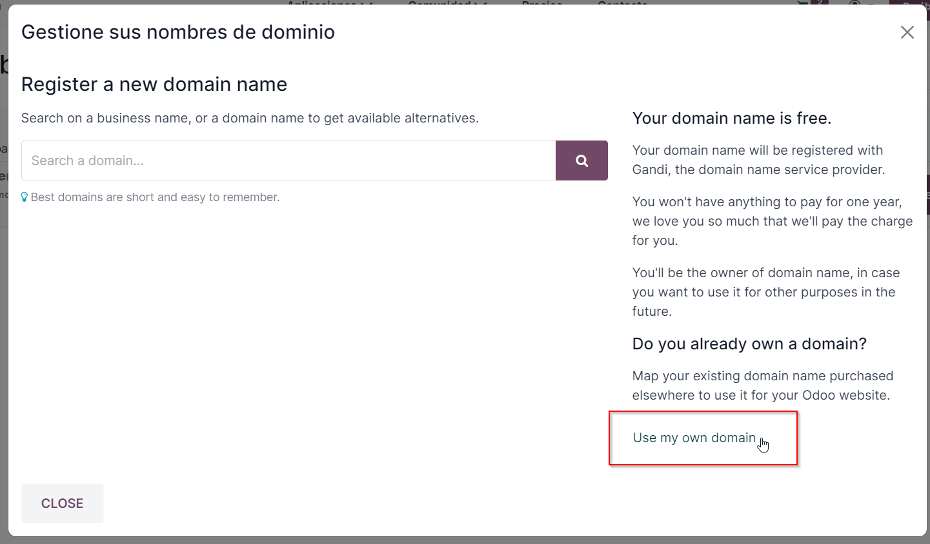The image size is (930, 544).
Task: Click the 'Map your existing domain name' paragraph
Action: click(x=763, y=385)
